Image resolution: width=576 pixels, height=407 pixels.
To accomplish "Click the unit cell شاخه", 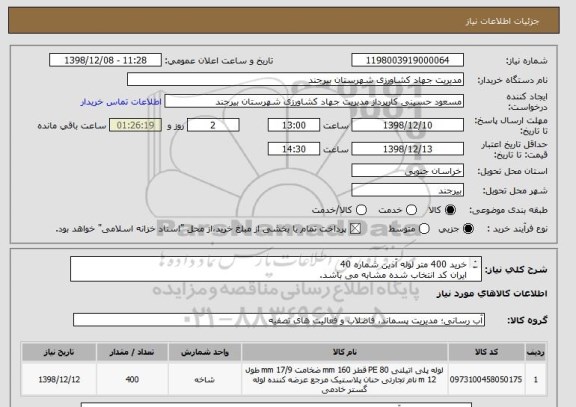I will point(205,379).
